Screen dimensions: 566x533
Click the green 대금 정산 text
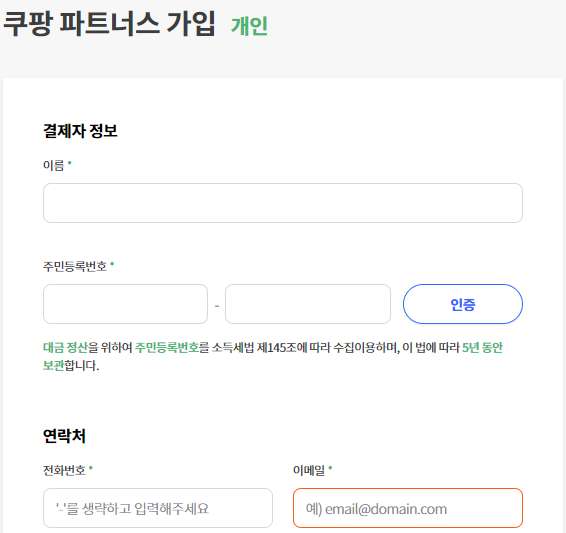[x=65, y=347]
